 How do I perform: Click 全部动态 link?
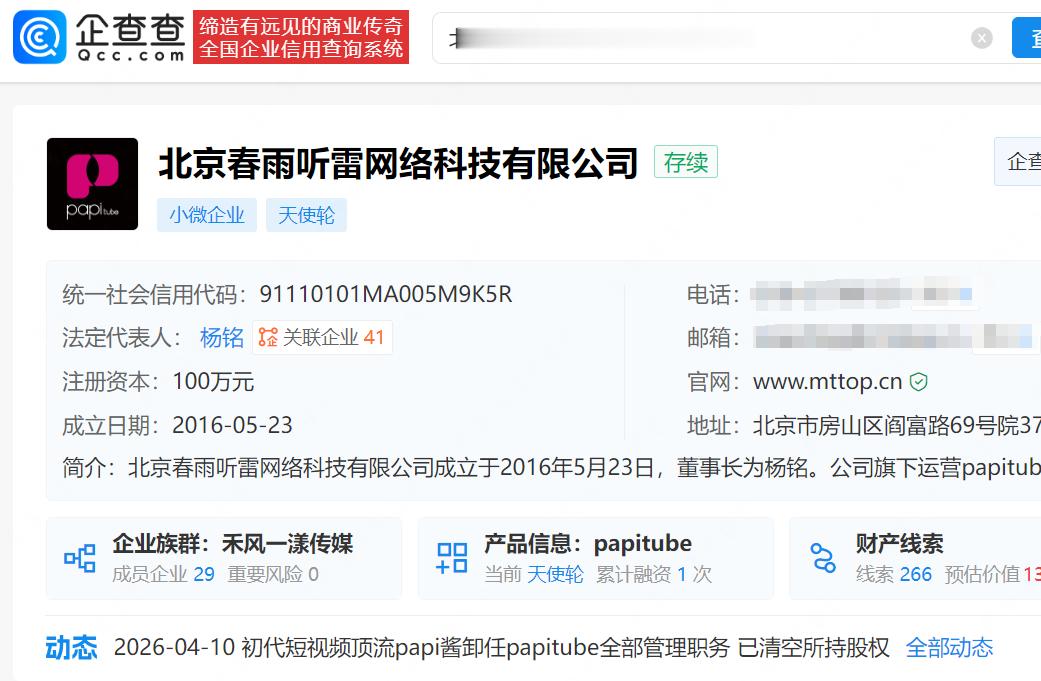point(949,647)
